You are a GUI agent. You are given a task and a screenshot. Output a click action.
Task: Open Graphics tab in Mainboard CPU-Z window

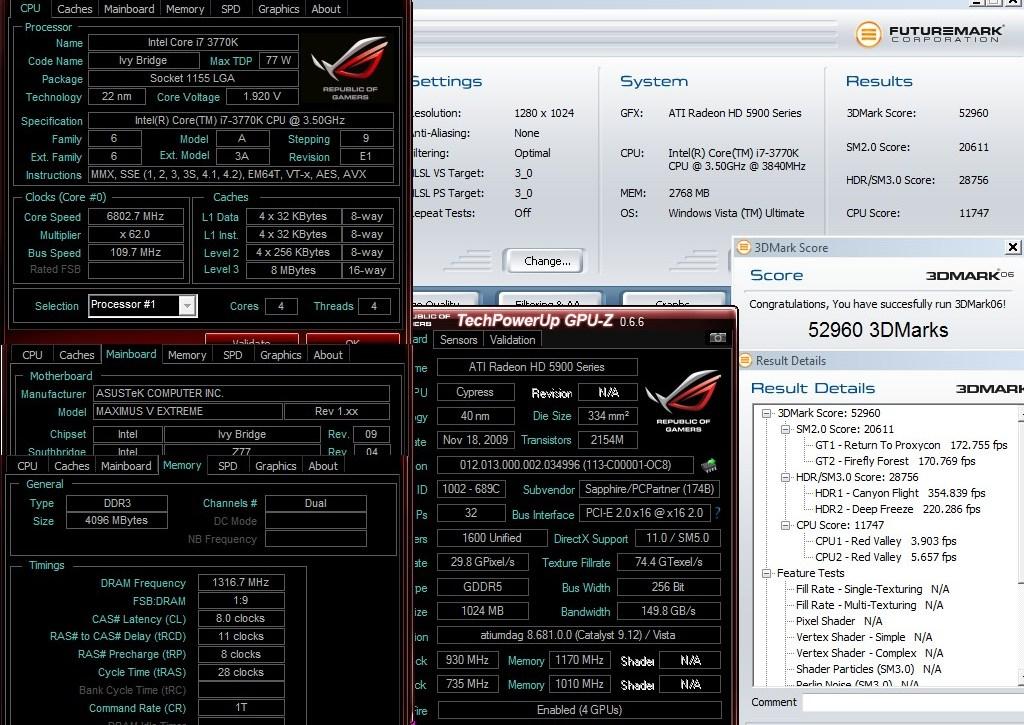coord(281,355)
